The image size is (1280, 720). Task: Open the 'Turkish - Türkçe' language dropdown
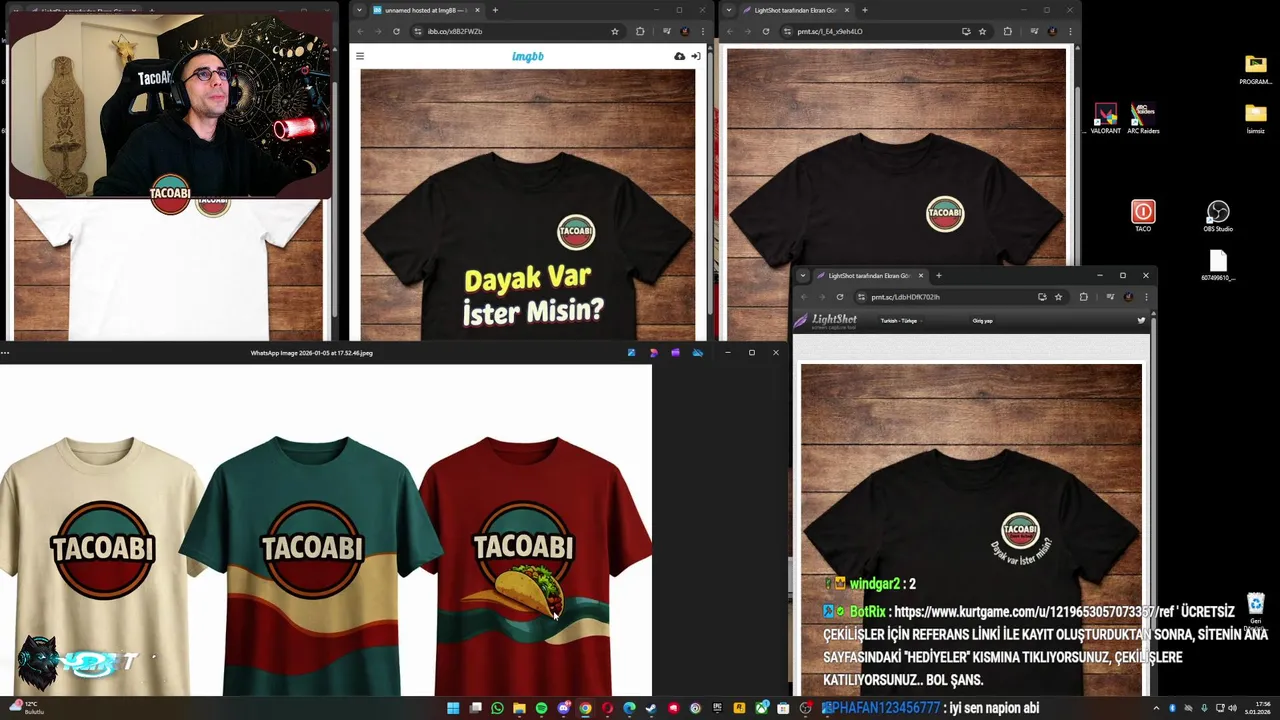tap(899, 321)
